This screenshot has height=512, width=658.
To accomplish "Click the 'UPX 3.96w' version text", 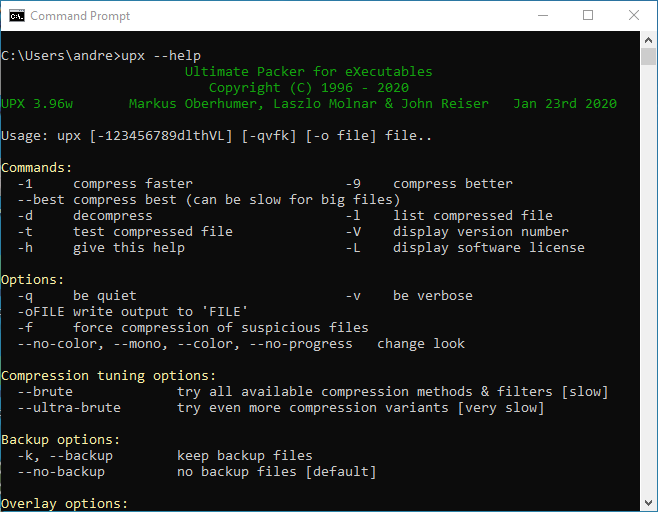I will coord(37,104).
